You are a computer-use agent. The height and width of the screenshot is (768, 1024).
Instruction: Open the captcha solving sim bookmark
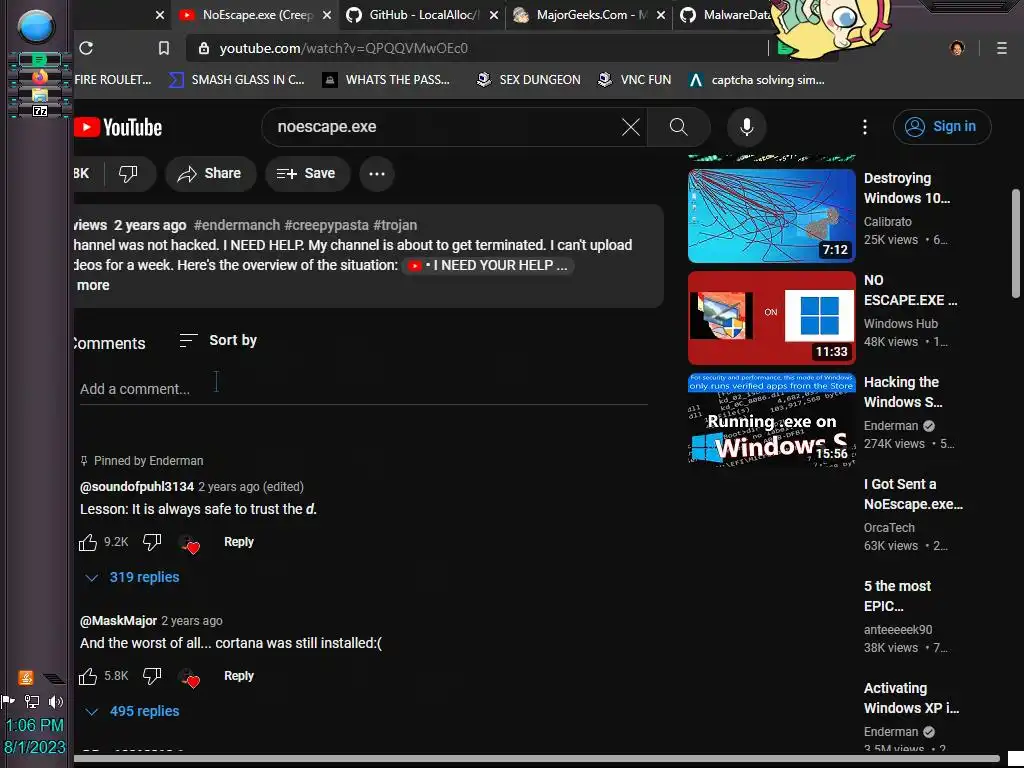pos(757,80)
